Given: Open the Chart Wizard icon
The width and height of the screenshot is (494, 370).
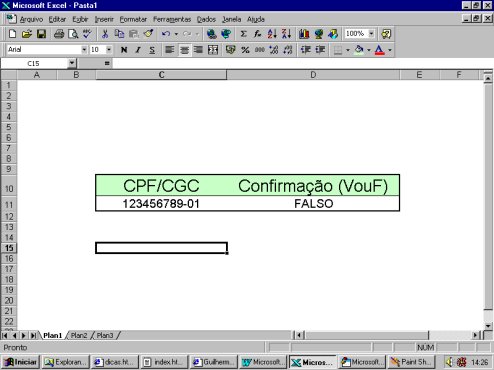Looking at the screenshot, I should (304, 34).
